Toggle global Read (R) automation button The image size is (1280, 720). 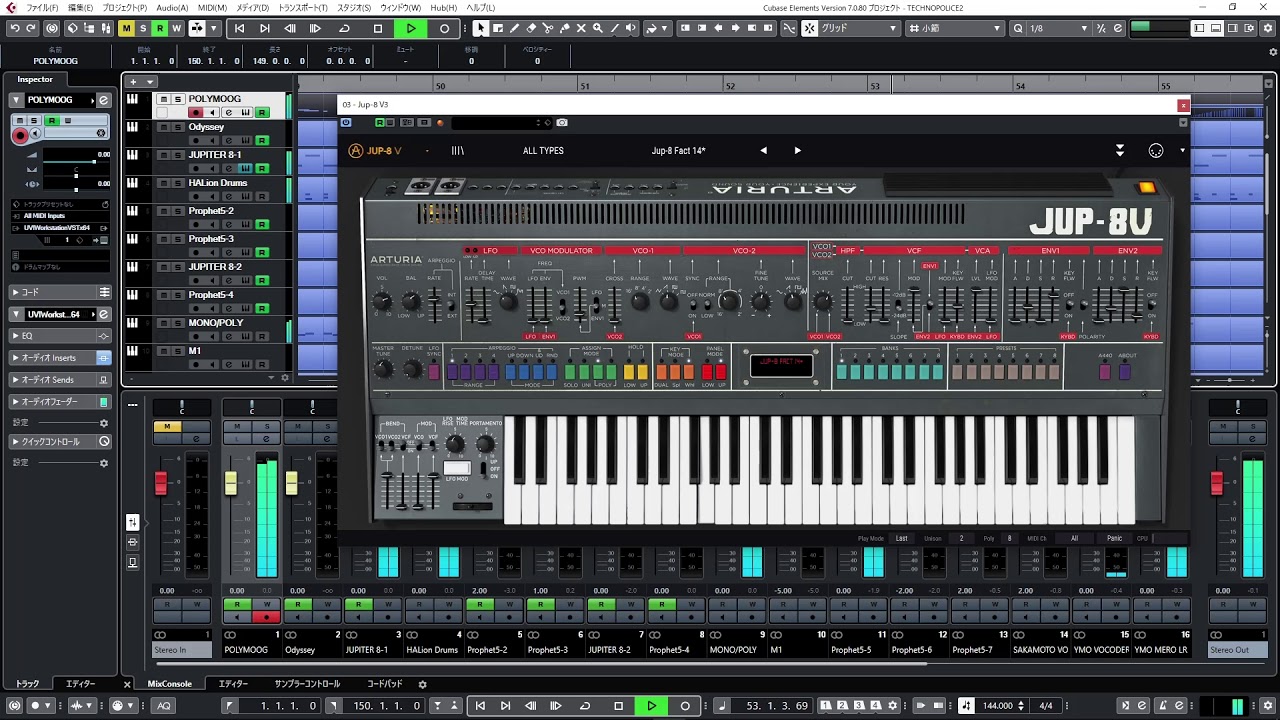pyautogui.click(x=160, y=28)
